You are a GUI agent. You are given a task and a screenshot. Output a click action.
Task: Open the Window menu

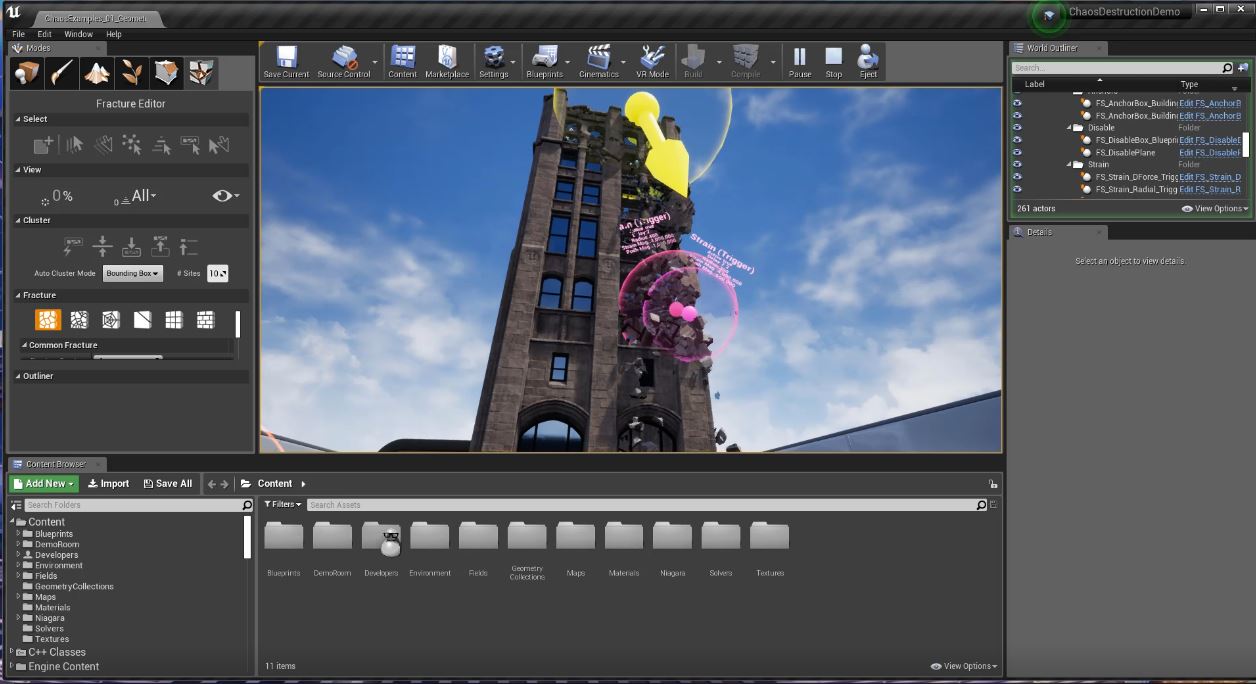pyautogui.click(x=78, y=34)
